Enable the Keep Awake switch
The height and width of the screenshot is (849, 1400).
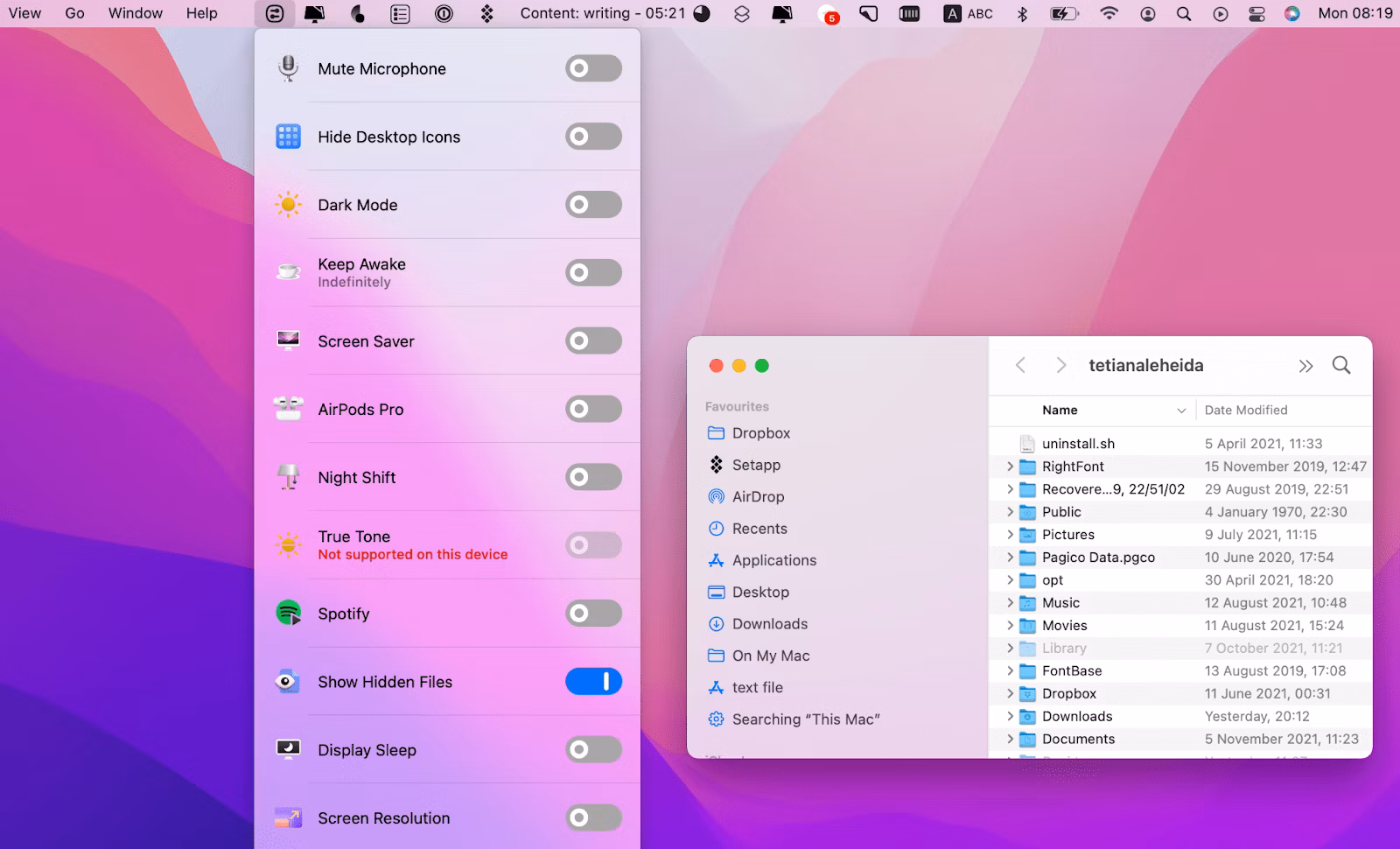coord(593,272)
